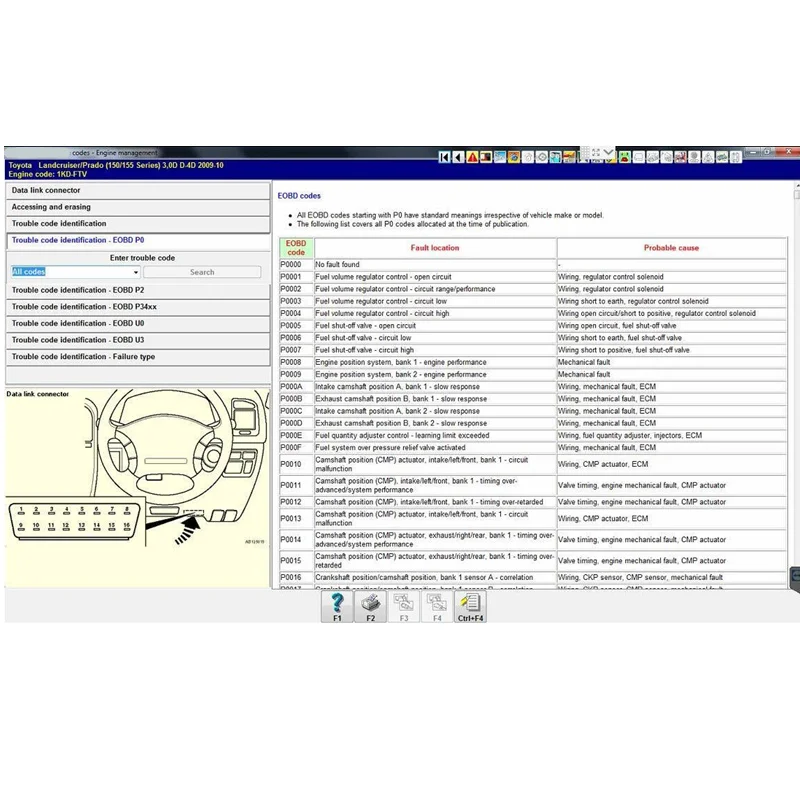Click 'Wiring, CKP sensor, CMP sensor, mechanical fault'

coord(671,578)
